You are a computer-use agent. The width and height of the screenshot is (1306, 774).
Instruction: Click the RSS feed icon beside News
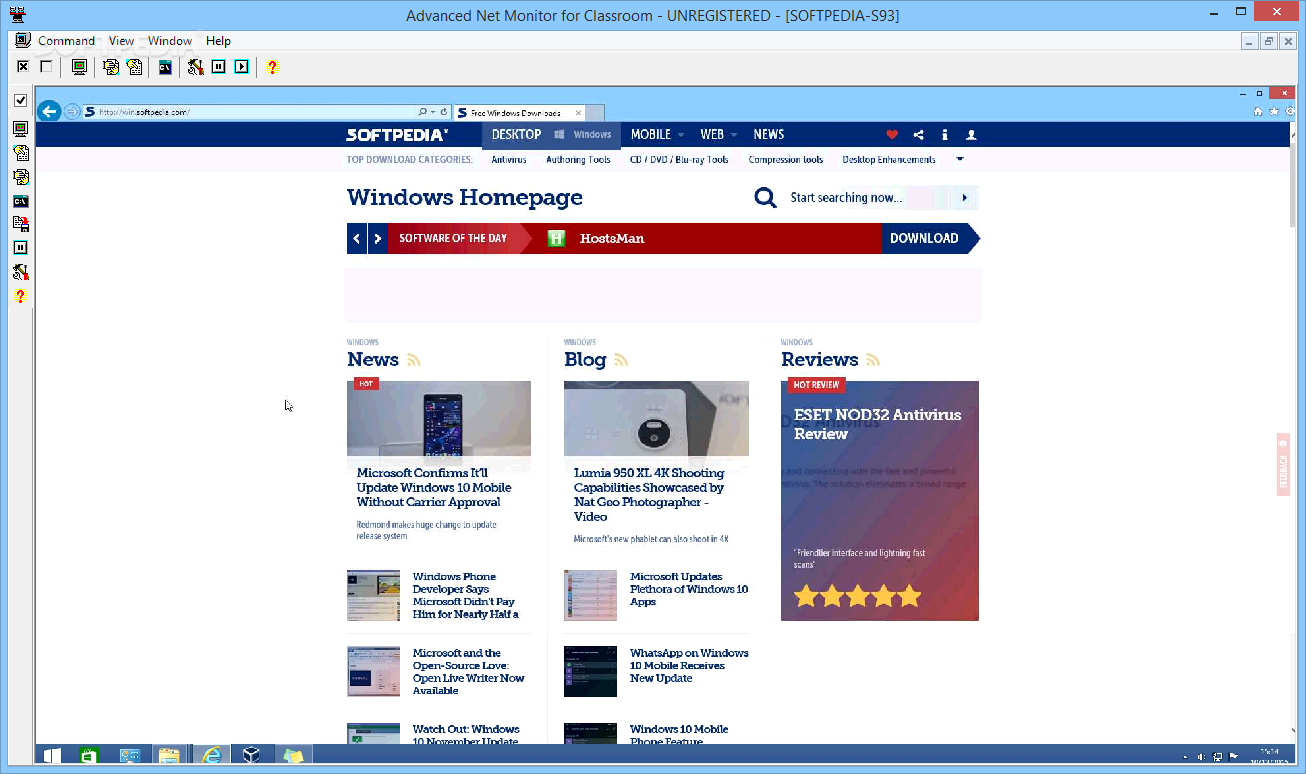(414, 360)
